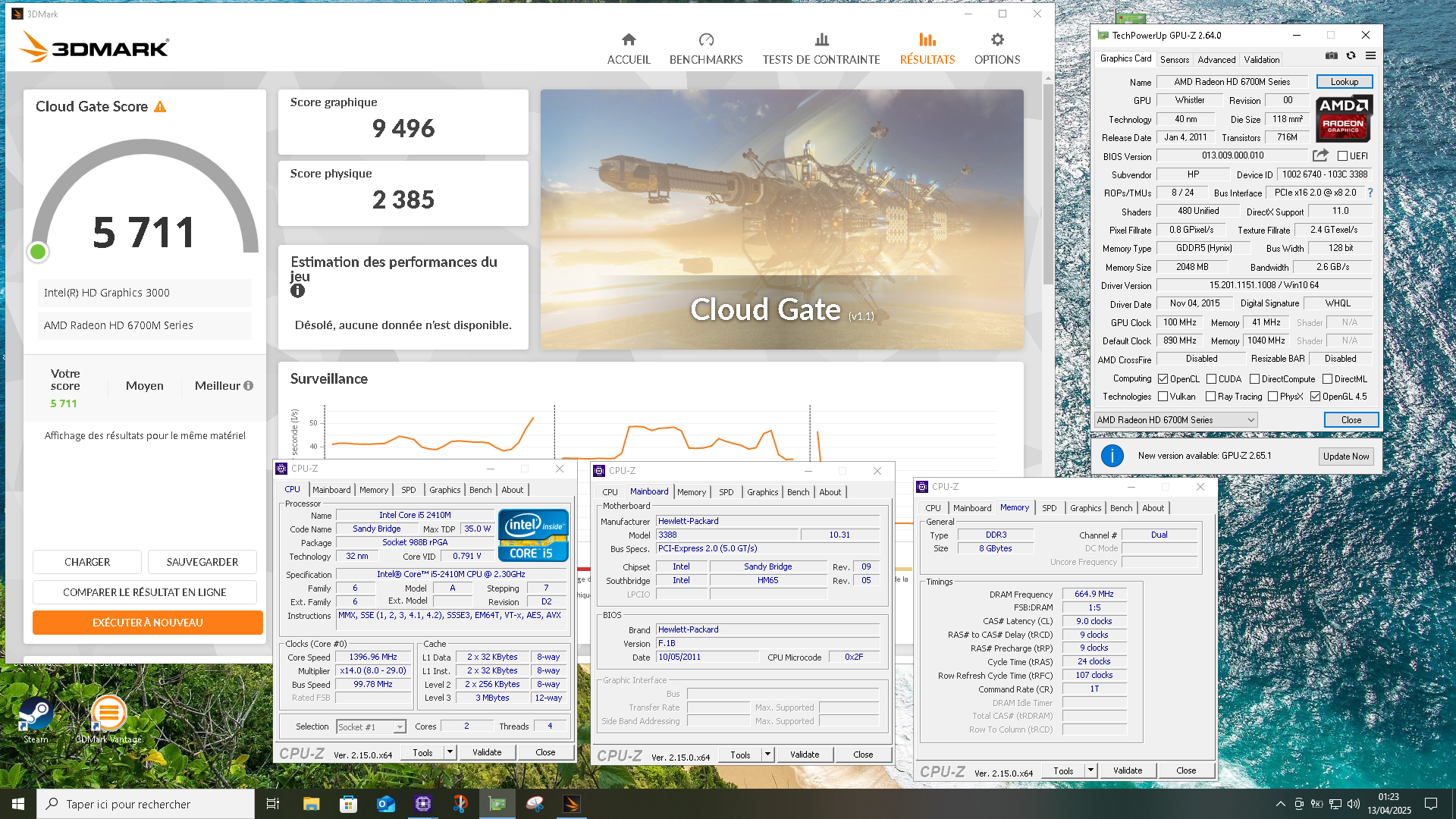Viewport: 1456px width, 819px height.
Task: Toggle the Ray Tracing checkbox
Action: (1210, 397)
